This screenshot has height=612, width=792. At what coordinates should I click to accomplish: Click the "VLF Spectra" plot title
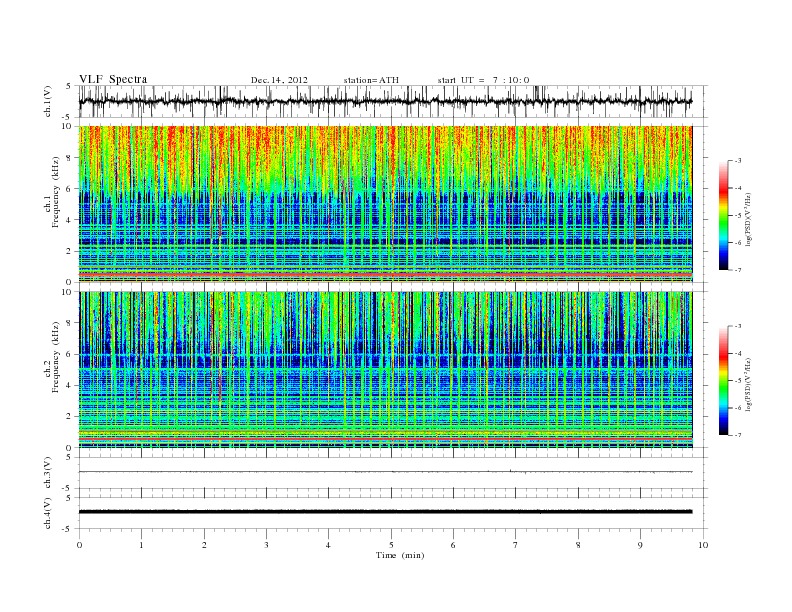click(113, 79)
